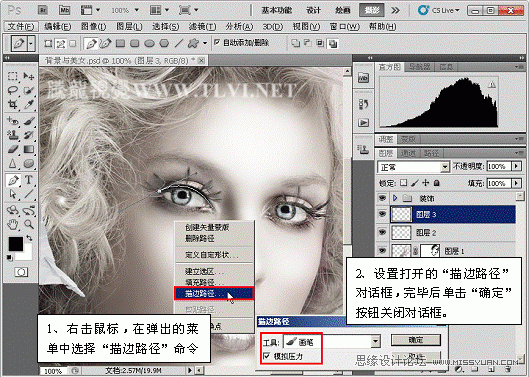The width and height of the screenshot is (529, 377).
Task: Expand more workspaces chevron
Action: pos(395,10)
